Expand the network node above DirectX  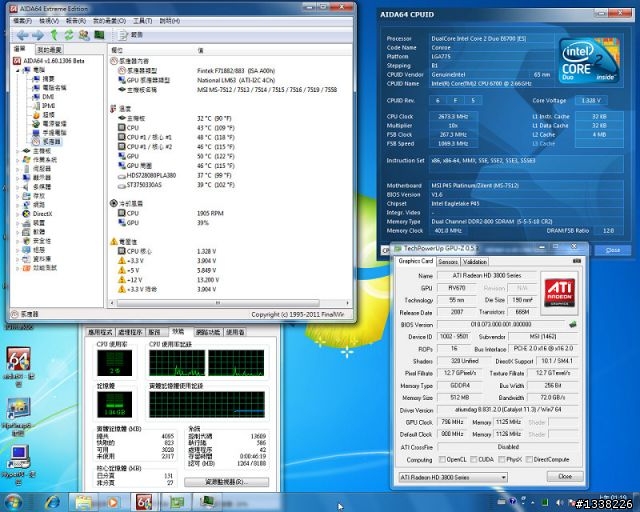pos(18,205)
